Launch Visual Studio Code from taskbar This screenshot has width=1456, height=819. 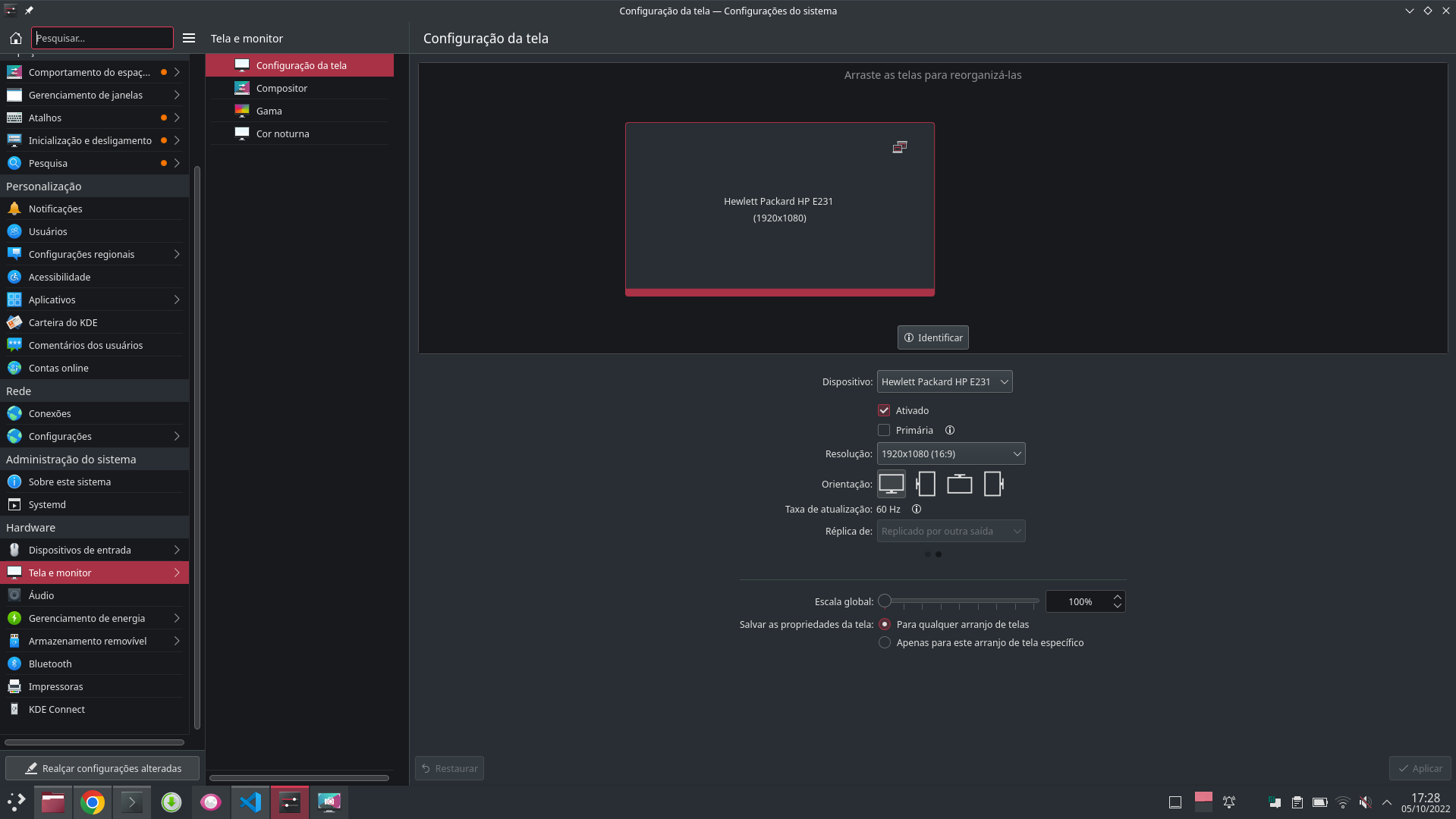click(250, 802)
